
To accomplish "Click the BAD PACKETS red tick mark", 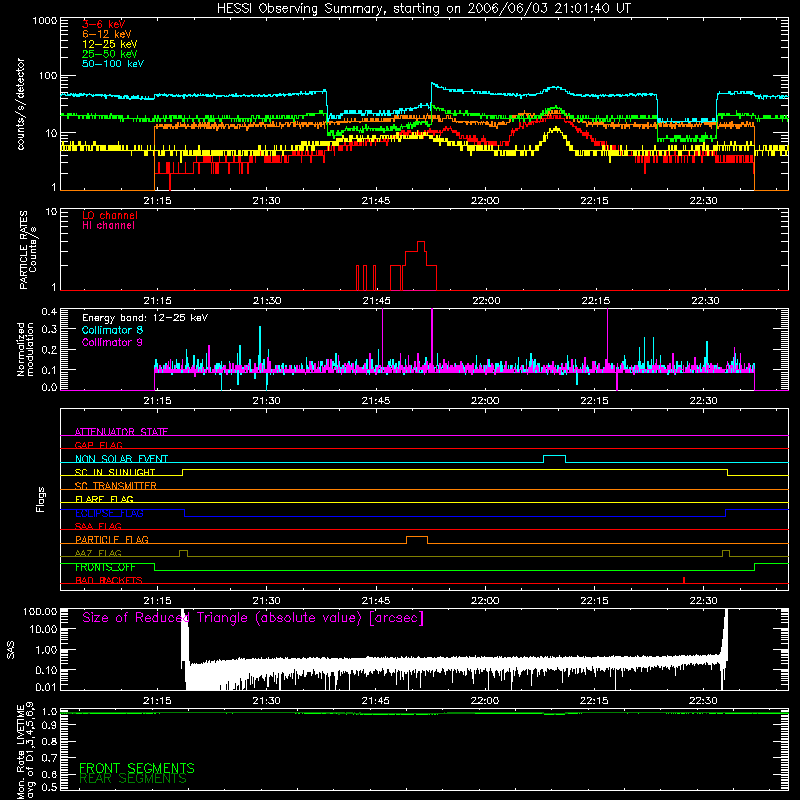I will click(684, 580).
